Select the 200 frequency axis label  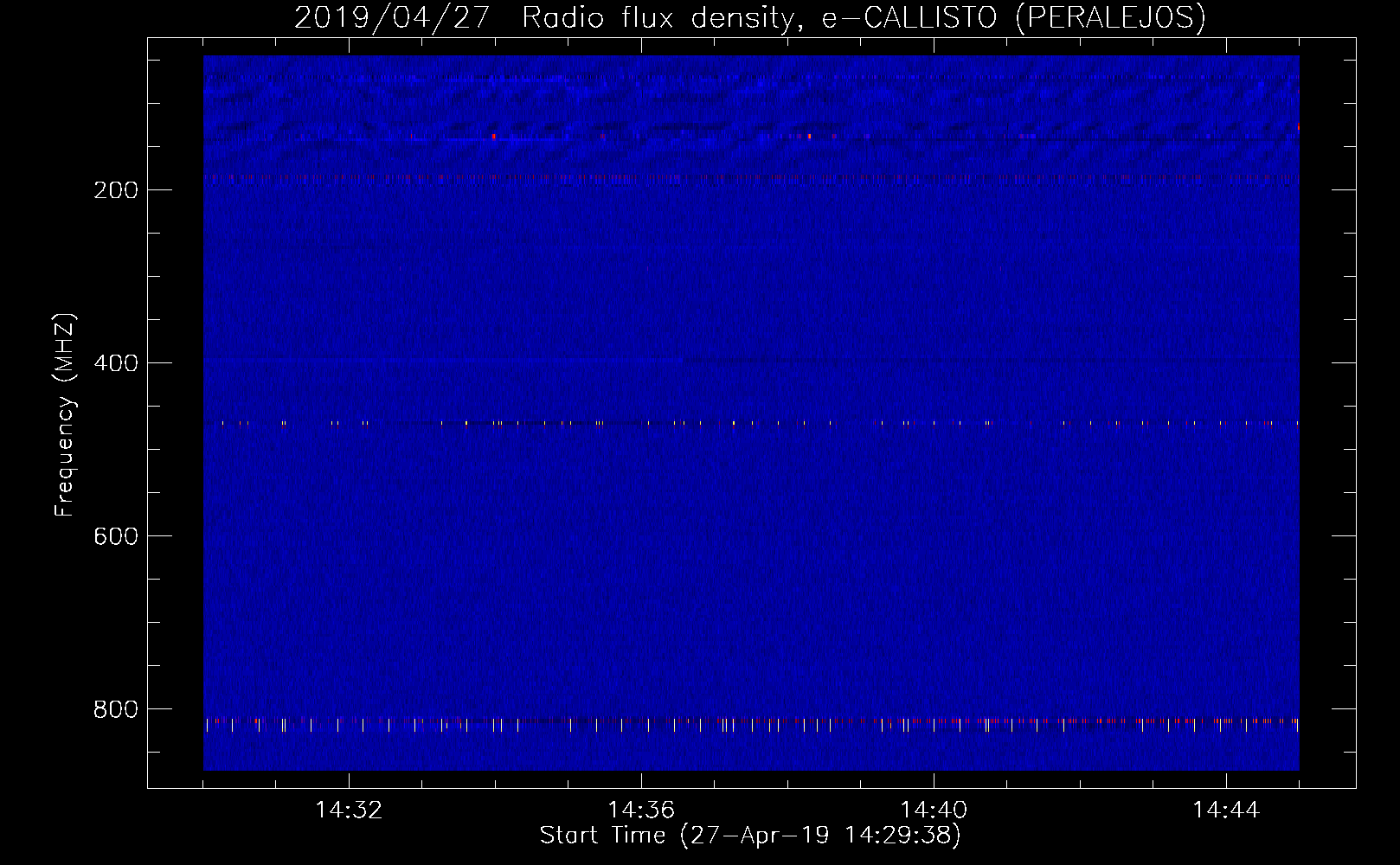(x=116, y=190)
